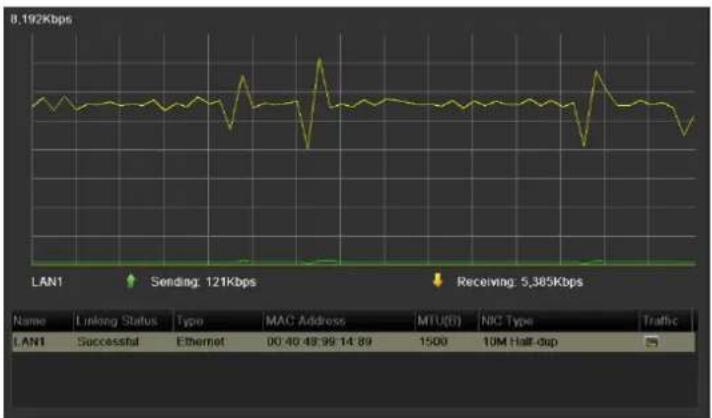Select the LAN1 row name cell
The width and height of the screenshot is (712, 418).
(29, 341)
